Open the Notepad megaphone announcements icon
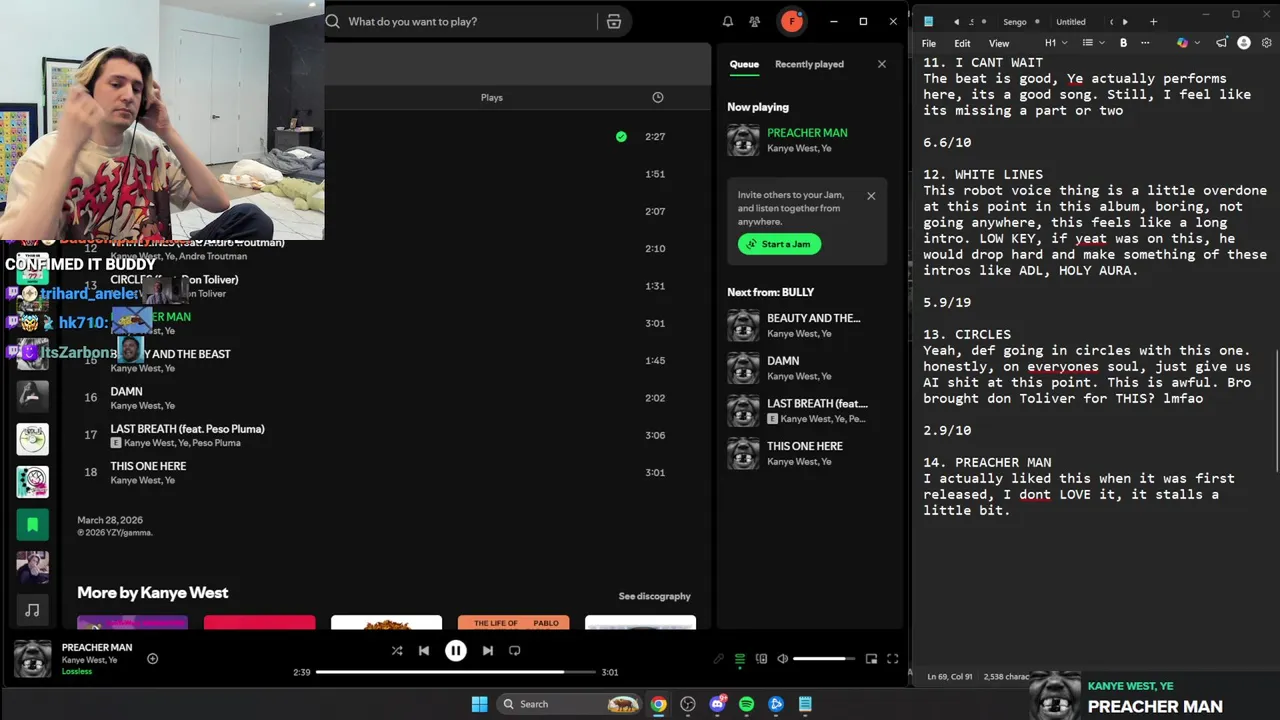Image resolution: width=1280 pixels, height=720 pixels. (x=1221, y=43)
